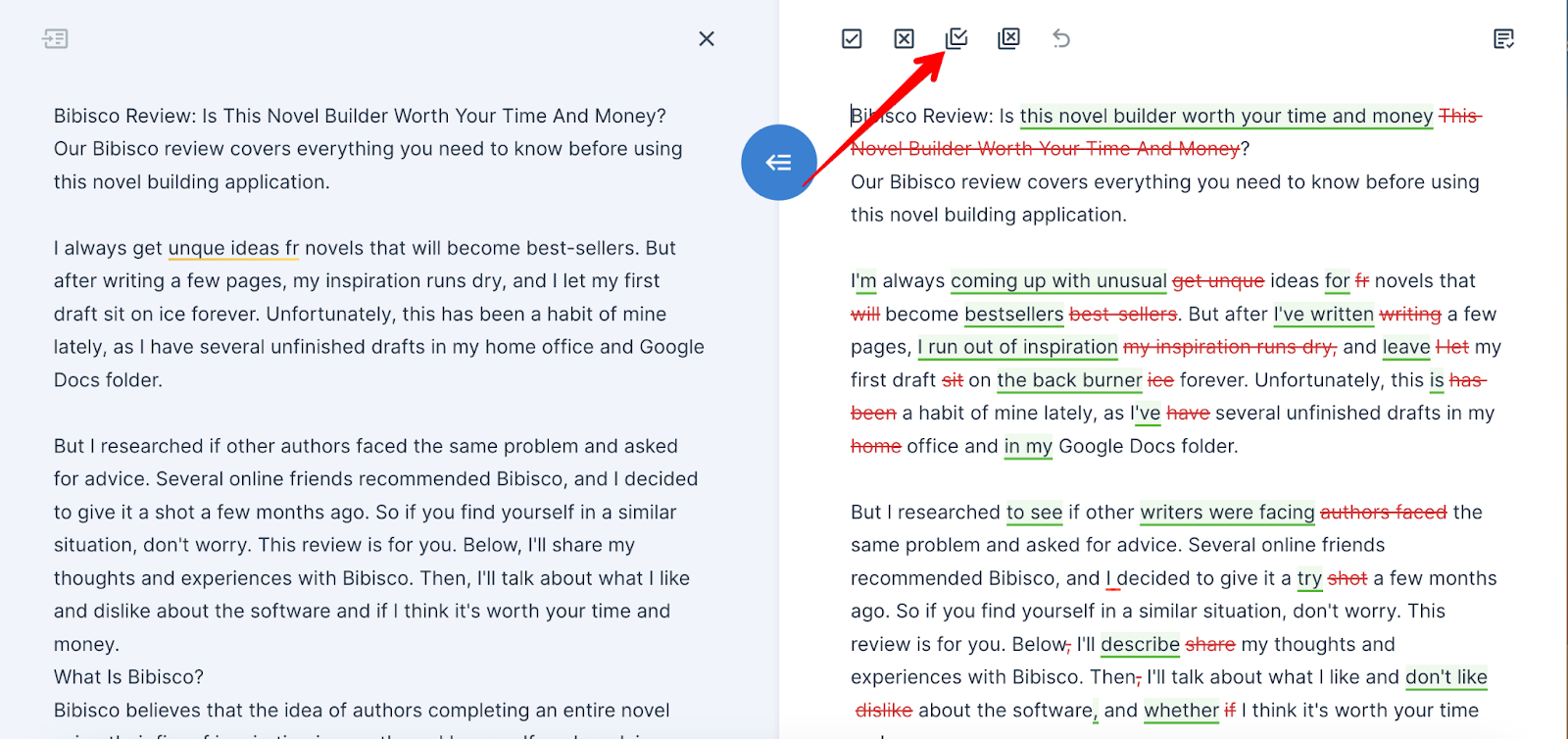Click deleted word 'ice'

tap(1160, 380)
